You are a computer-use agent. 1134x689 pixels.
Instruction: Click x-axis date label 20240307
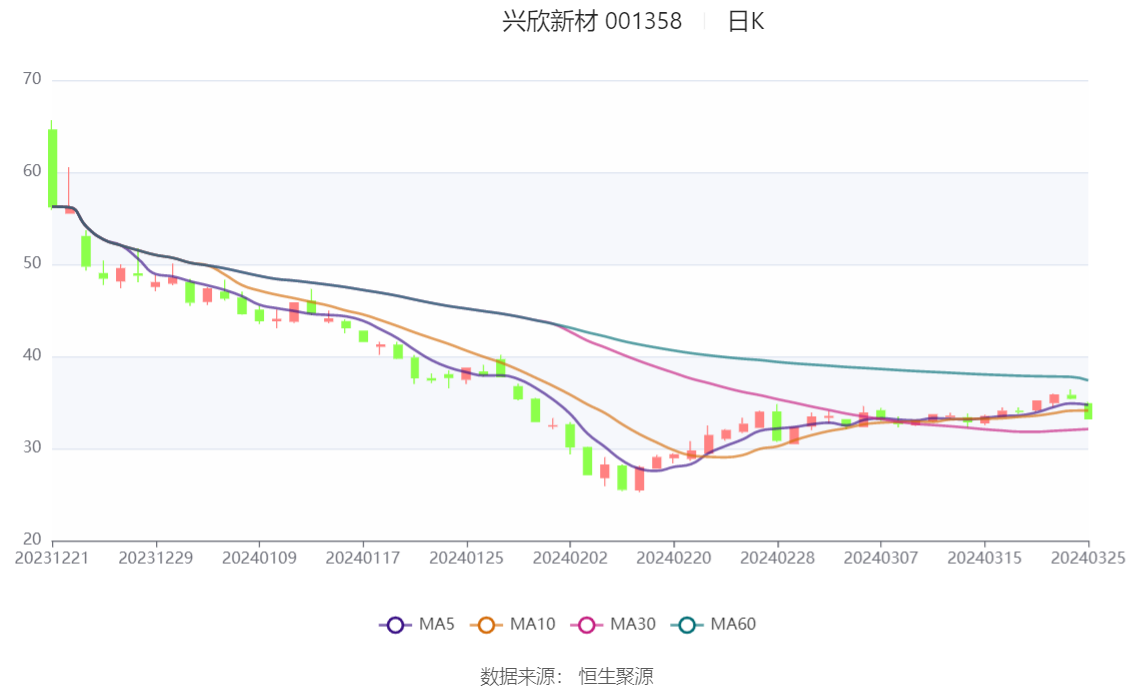(x=881, y=558)
